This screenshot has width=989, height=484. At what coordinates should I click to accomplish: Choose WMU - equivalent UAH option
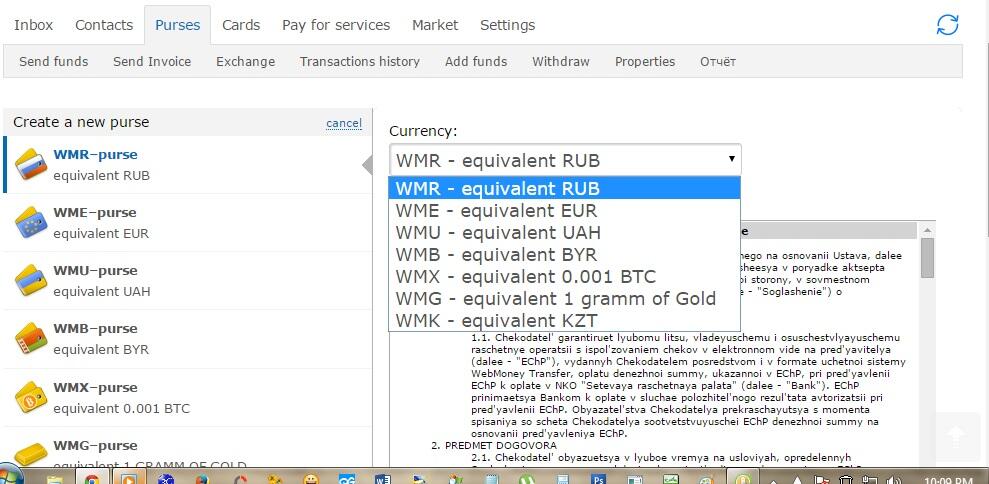(x=565, y=232)
